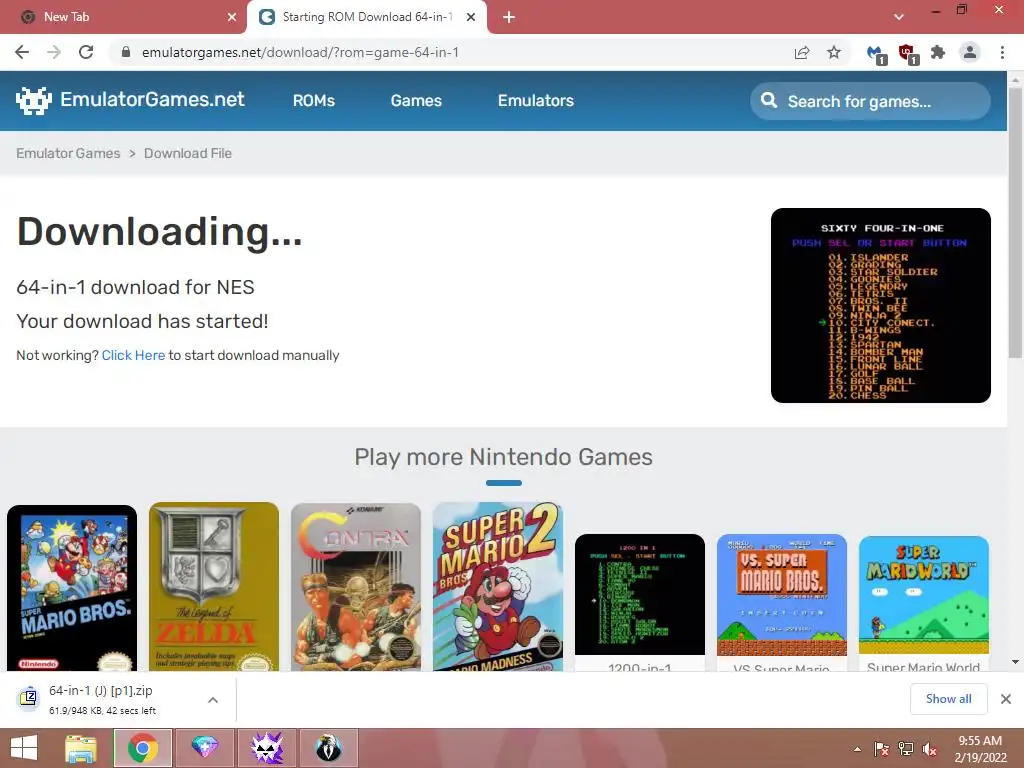Switch to the New Tab tab

122,17
